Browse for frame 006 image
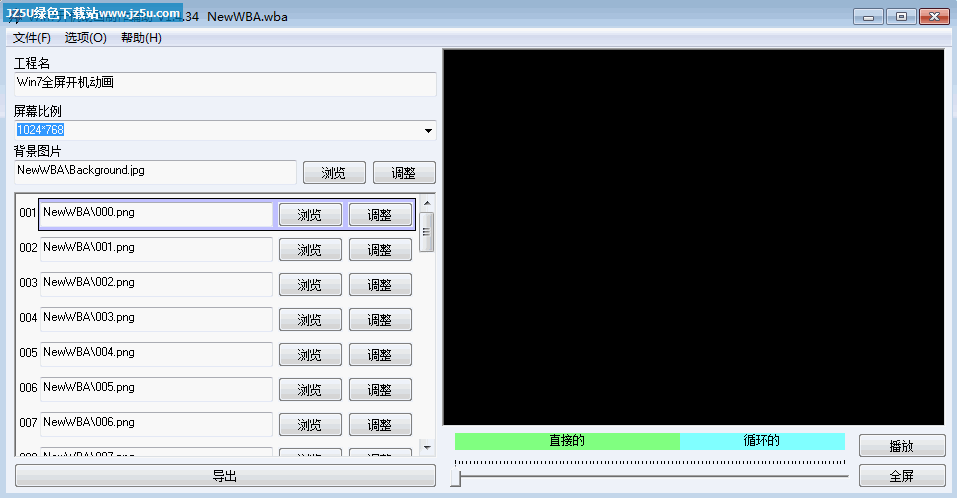Image resolution: width=957 pixels, height=498 pixels. [310, 389]
